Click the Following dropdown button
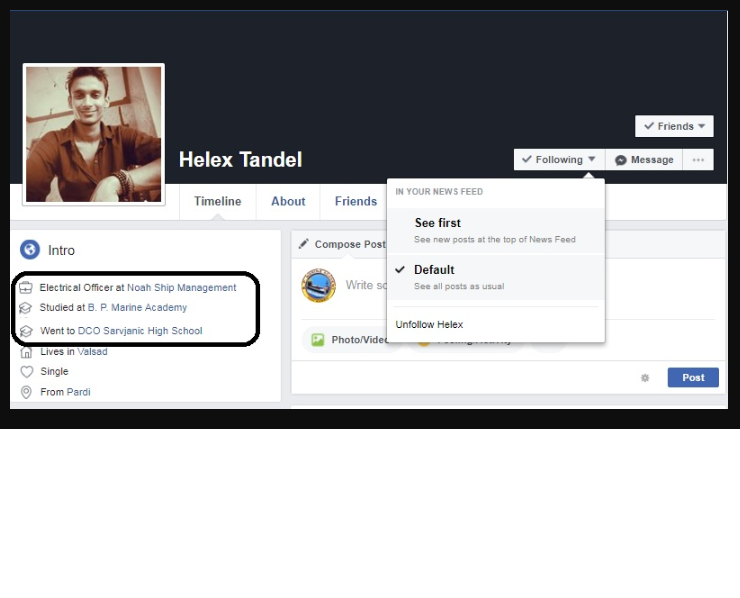This screenshot has height=598, width=740. click(559, 160)
